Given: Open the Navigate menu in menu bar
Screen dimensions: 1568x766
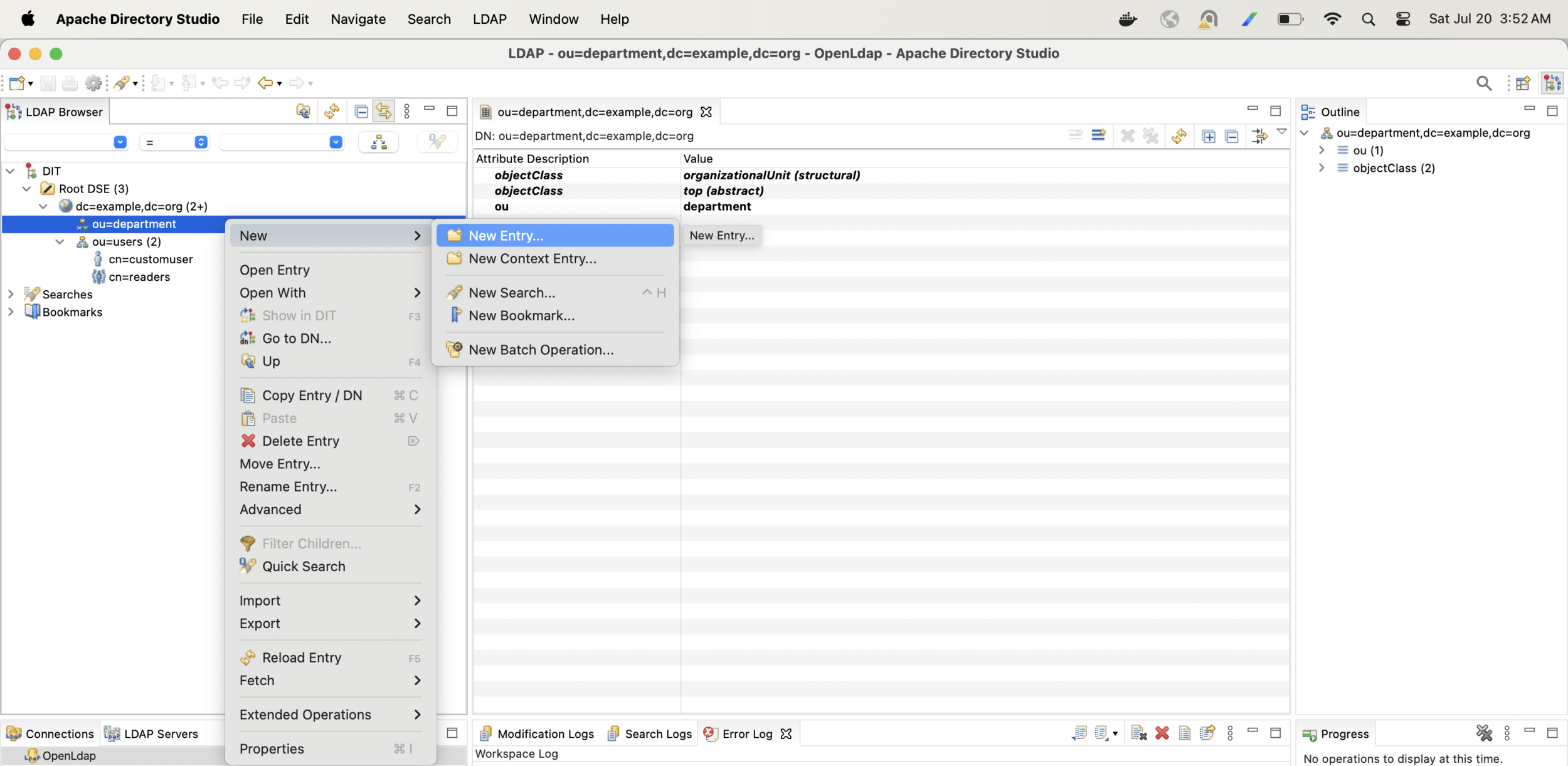Looking at the screenshot, I should click(358, 19).
